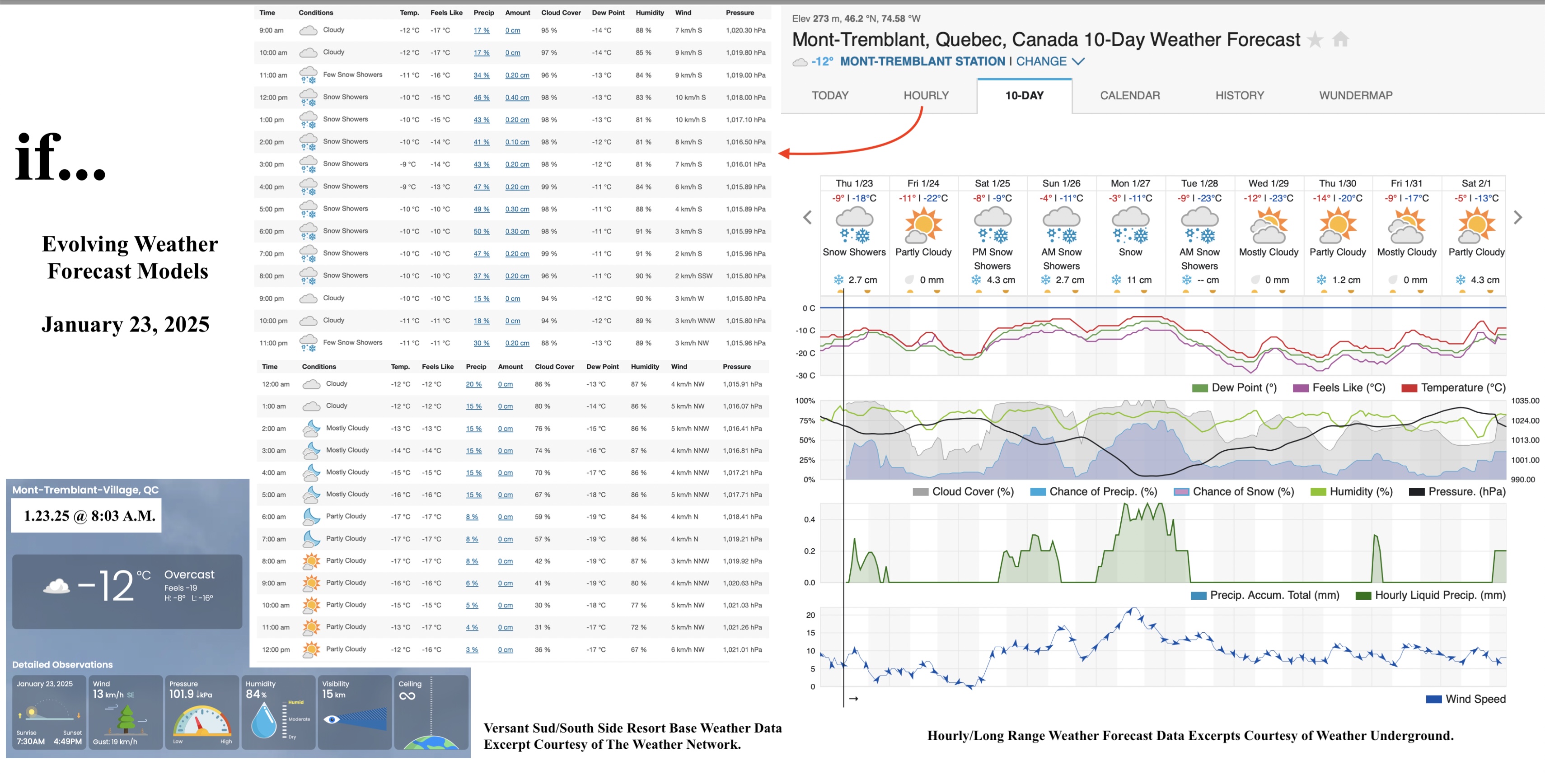Click the Humidity 84 % card

point(279,713)
